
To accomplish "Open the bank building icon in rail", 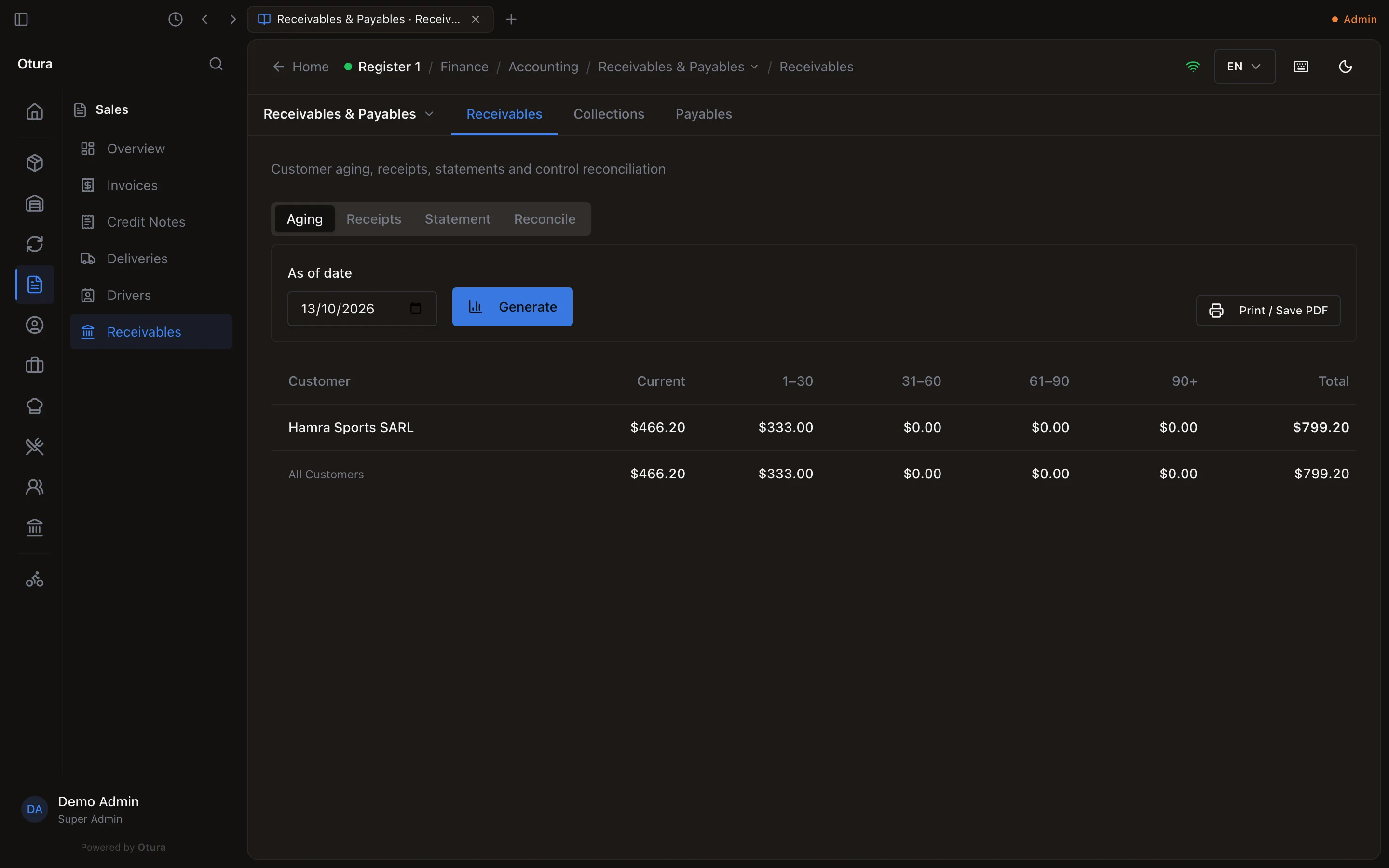I will tap(34, 528).
